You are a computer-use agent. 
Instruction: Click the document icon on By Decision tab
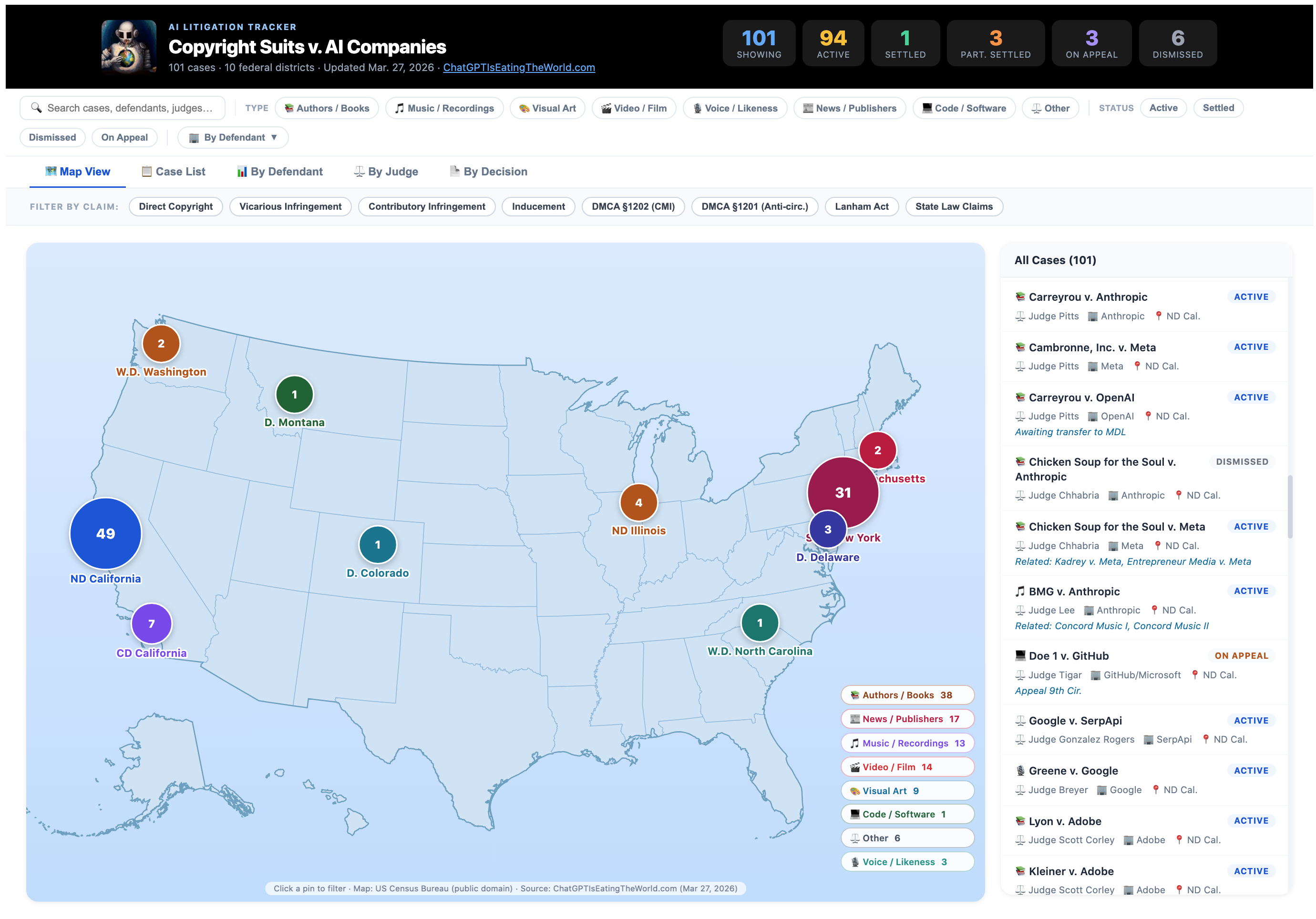pyautogui.click(x=454, y=171)
